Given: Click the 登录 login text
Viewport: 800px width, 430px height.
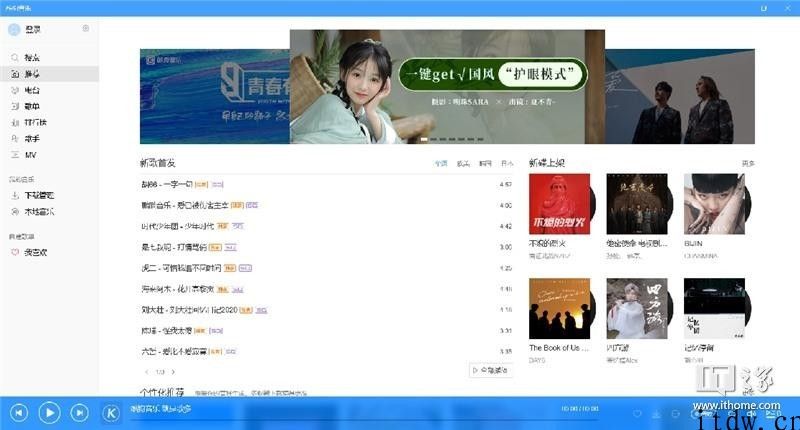Looking at the screenshot, I should (x=33, y=30).
